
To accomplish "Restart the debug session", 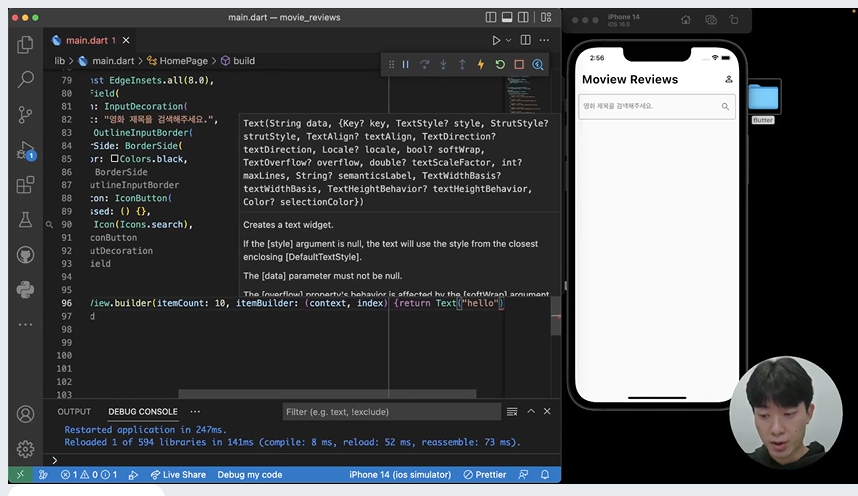I will [500, 65].
